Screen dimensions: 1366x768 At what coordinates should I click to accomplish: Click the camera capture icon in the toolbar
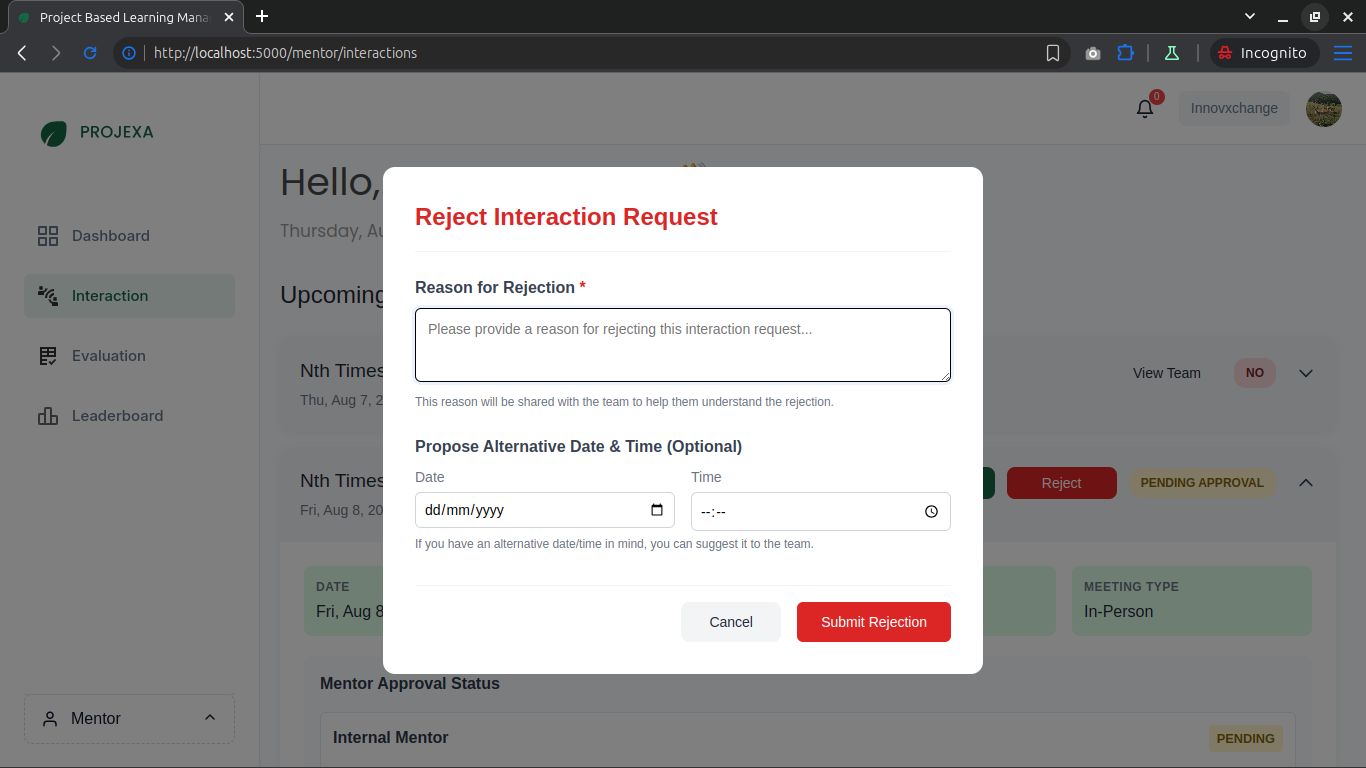click(x=1092, y=52)
